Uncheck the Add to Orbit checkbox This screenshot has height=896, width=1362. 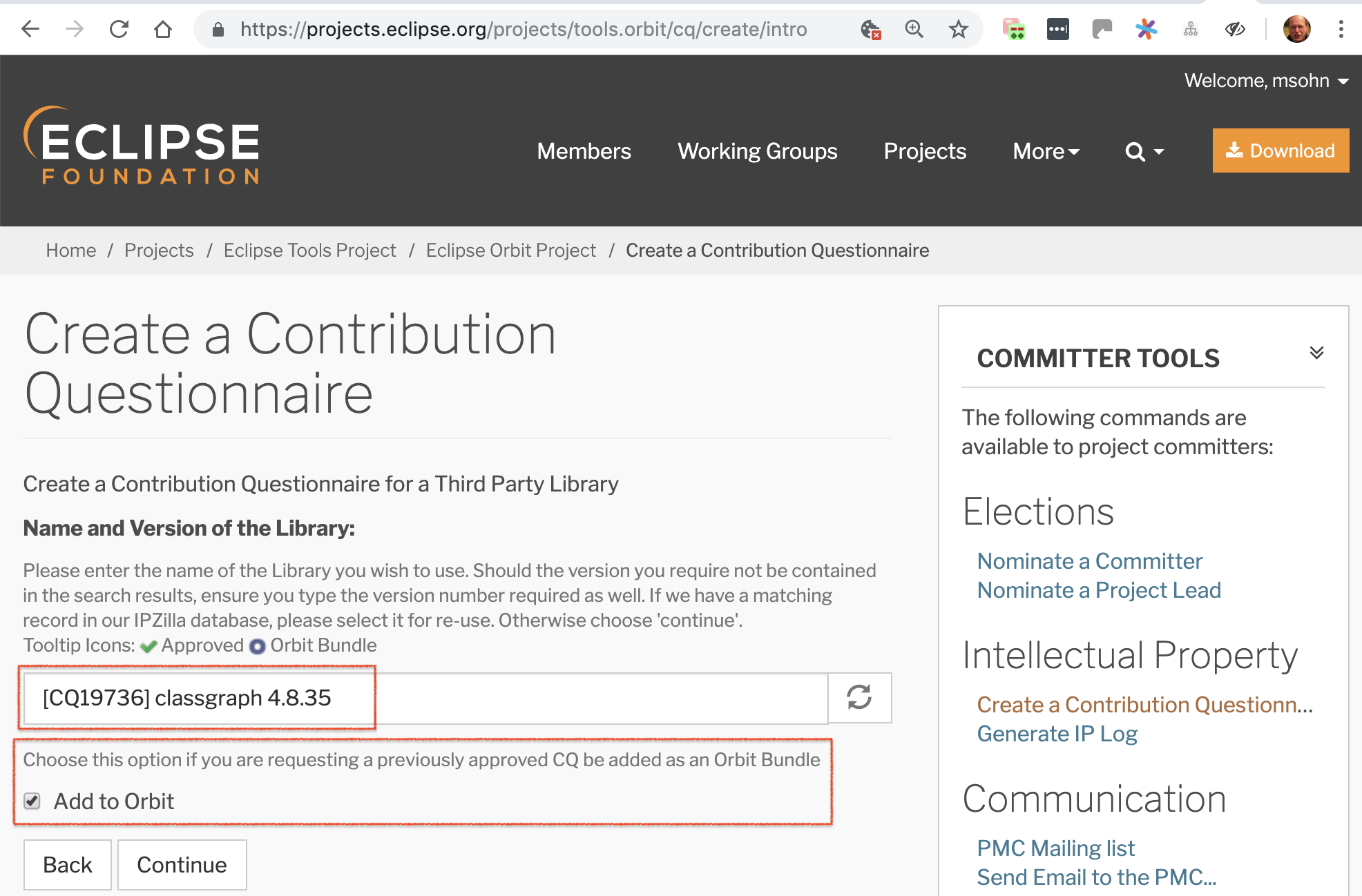[x=32, y=801]
